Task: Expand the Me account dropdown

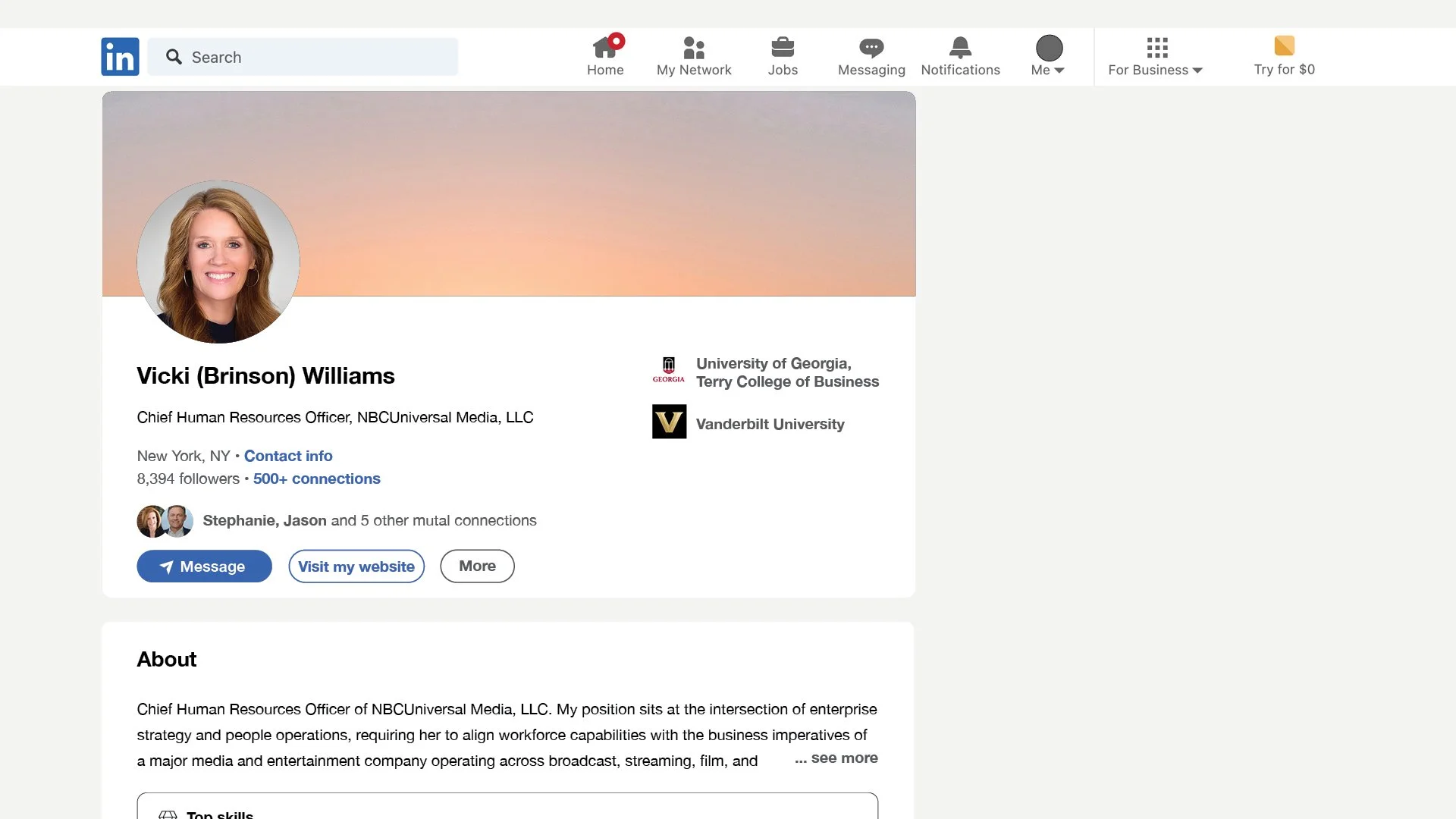Action: [x=1048, y=70]
